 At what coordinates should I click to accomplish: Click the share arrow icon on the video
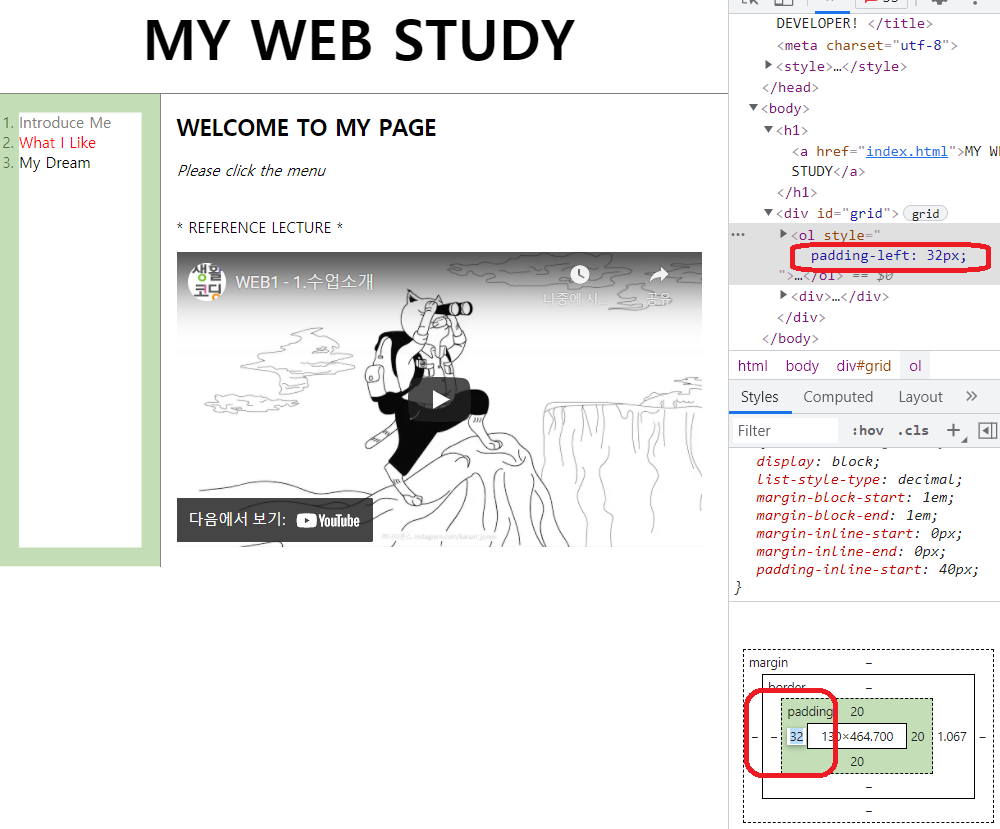(659, 275)
